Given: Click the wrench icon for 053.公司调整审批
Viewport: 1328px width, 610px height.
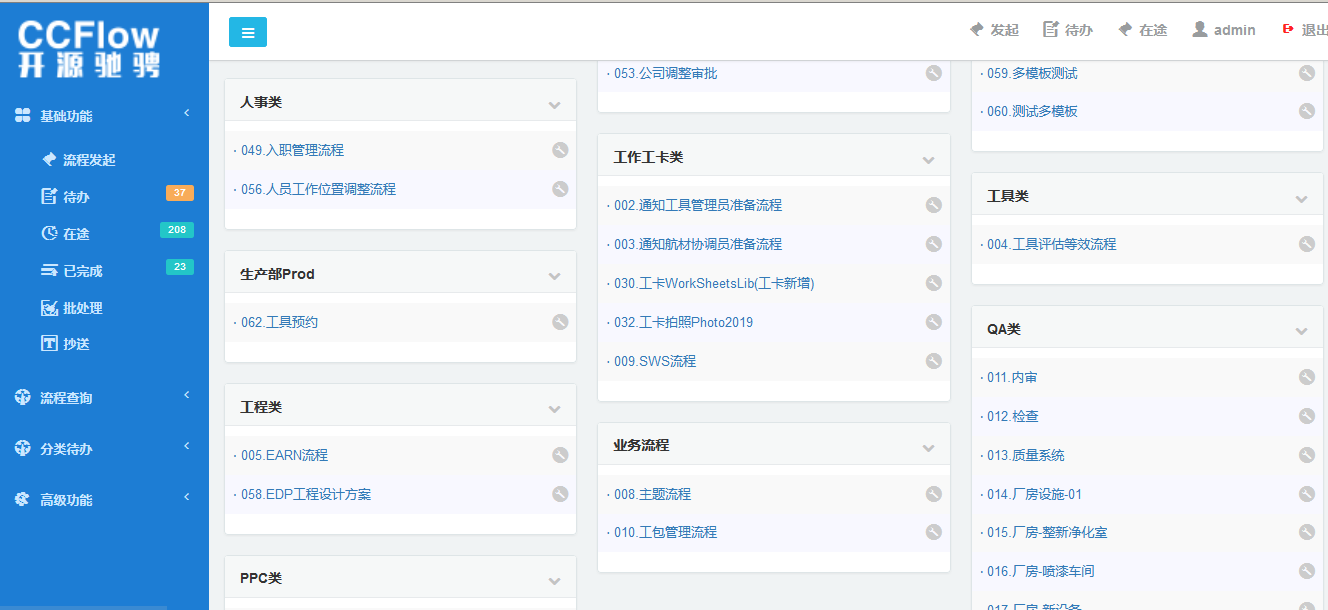Looking at the screenshot, I should click(934, 73).
